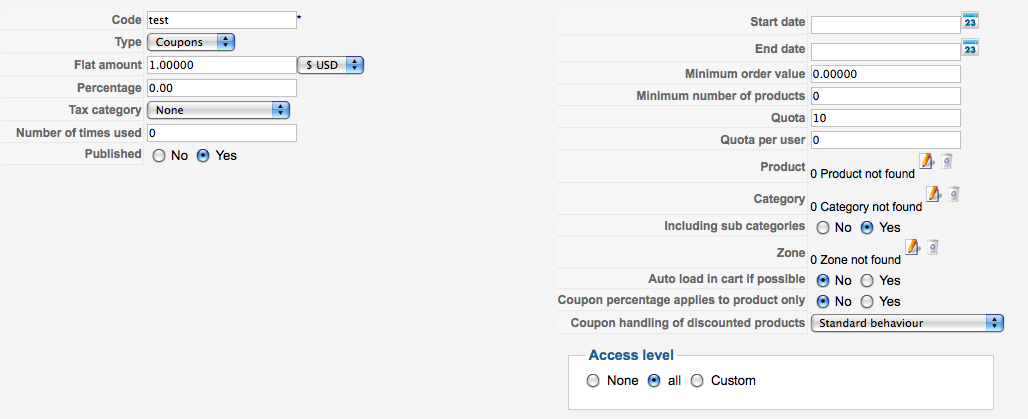Click the edit icon next to Zone
The height and width of the screenshot is (419, 1028).
(x=912, y=247)
